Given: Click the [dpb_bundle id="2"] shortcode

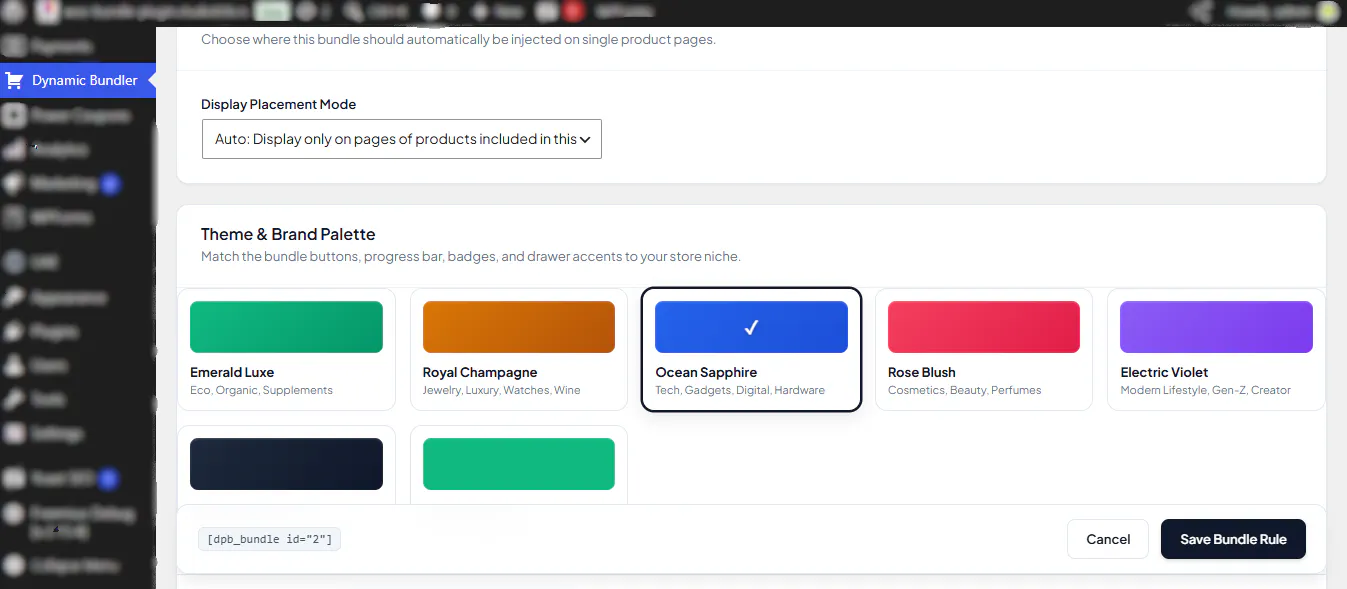Looking at the screenshot, I should [270, 539].
